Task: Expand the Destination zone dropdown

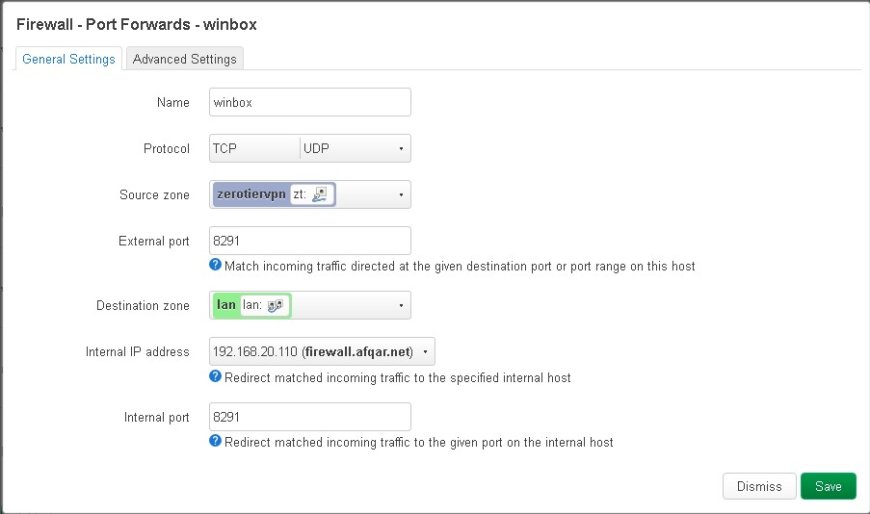Action: pyautogui.click(x=401, y=305)
